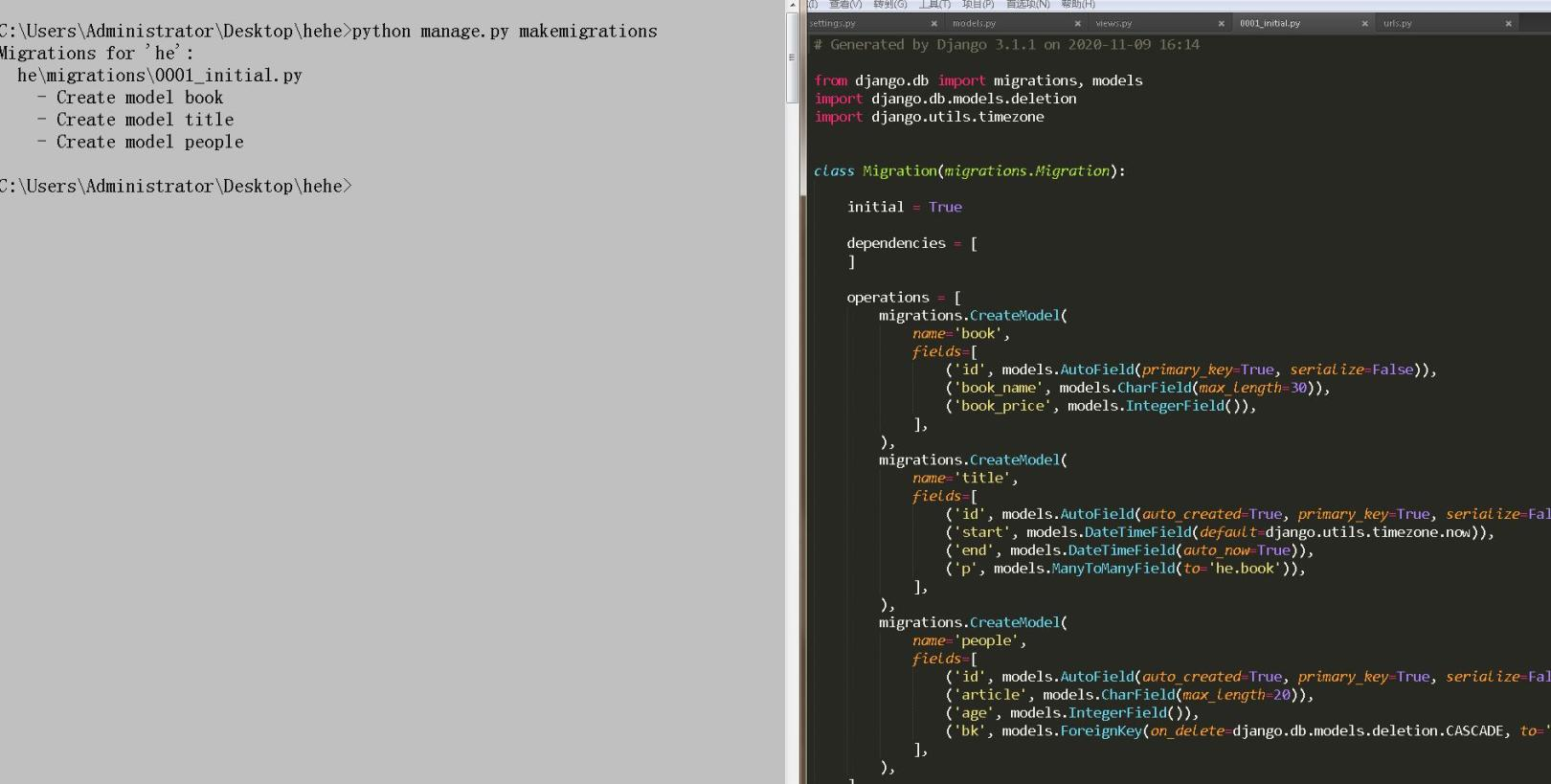The image size is (1551, 784).
Task: Open the 工具(T) menu
Action: coord(934,5)
